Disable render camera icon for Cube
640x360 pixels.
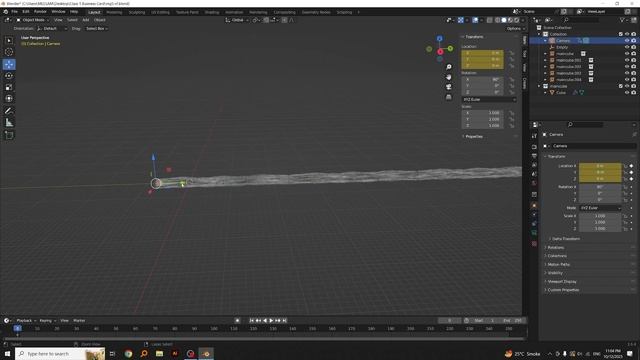(x=633, y=93)
